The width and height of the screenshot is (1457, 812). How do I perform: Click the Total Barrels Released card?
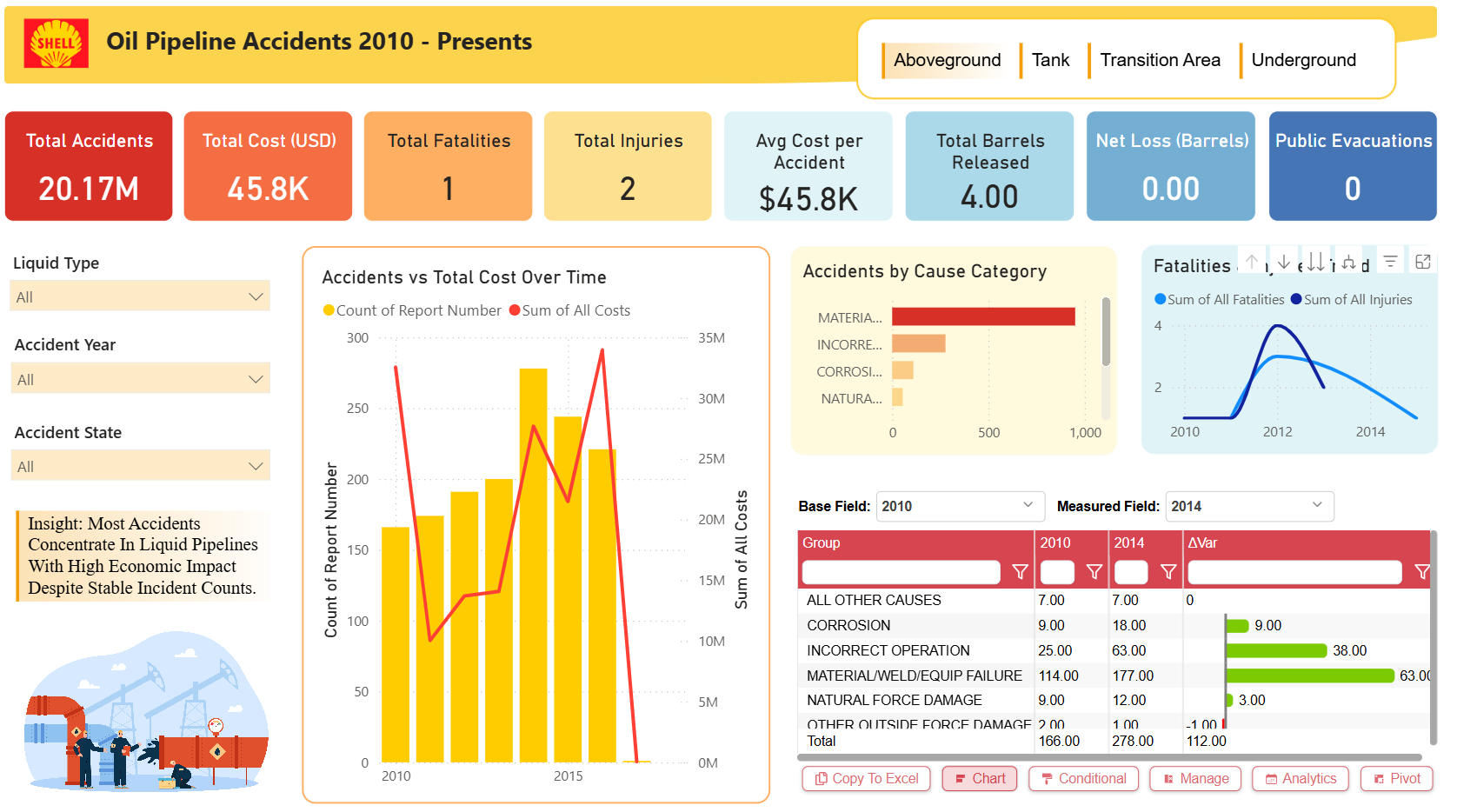[989, 166]
